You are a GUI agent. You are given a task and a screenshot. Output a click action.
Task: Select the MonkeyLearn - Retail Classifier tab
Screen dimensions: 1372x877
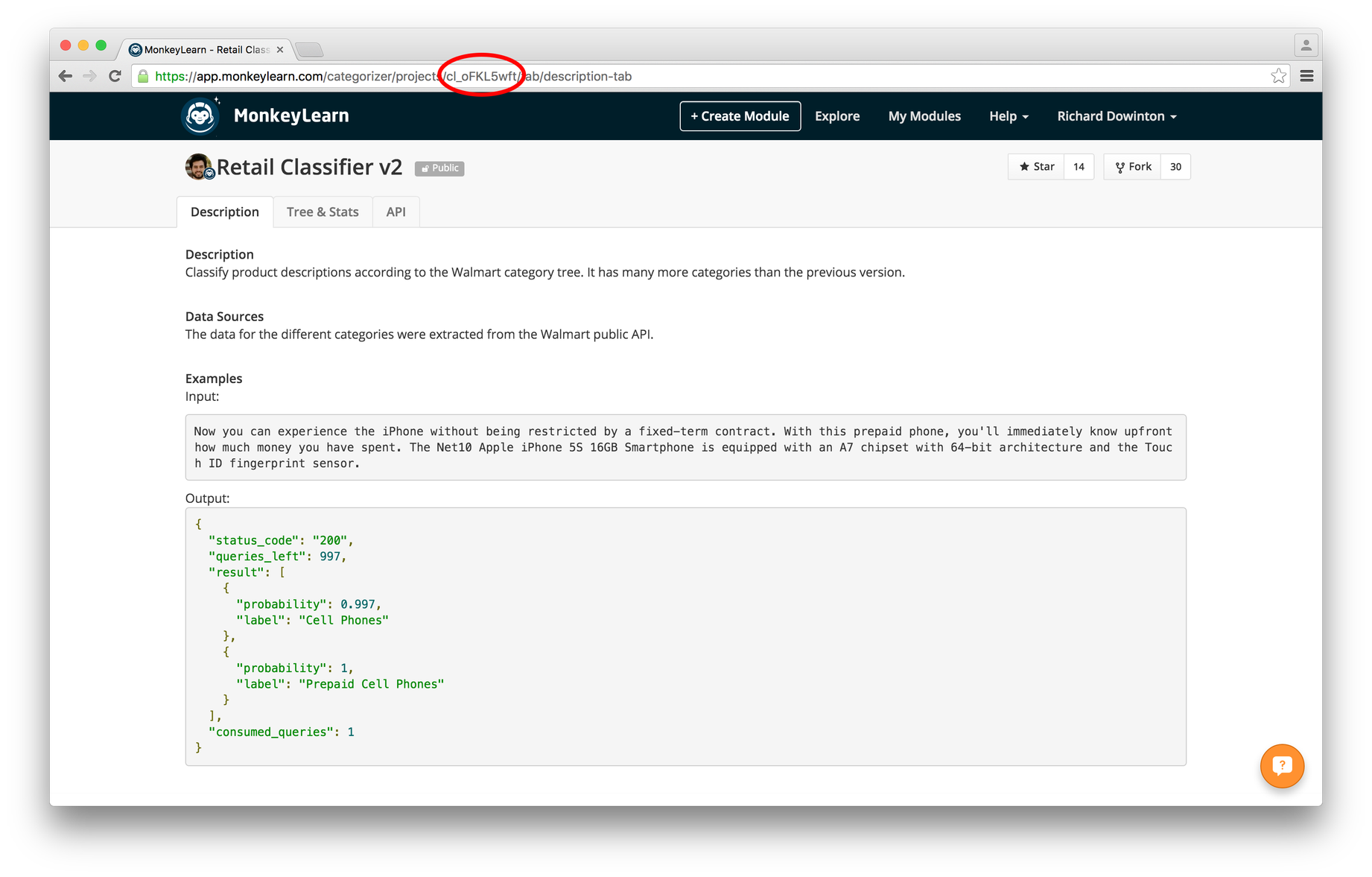pos(205,50)
